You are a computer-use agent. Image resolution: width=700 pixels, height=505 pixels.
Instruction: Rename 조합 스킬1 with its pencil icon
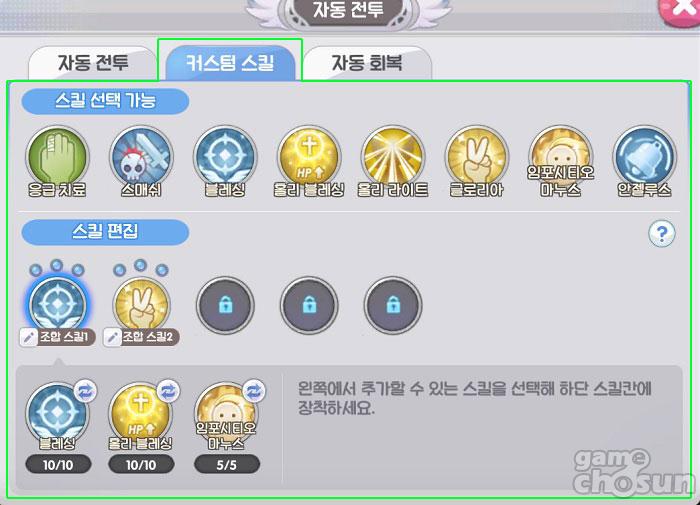29,337
